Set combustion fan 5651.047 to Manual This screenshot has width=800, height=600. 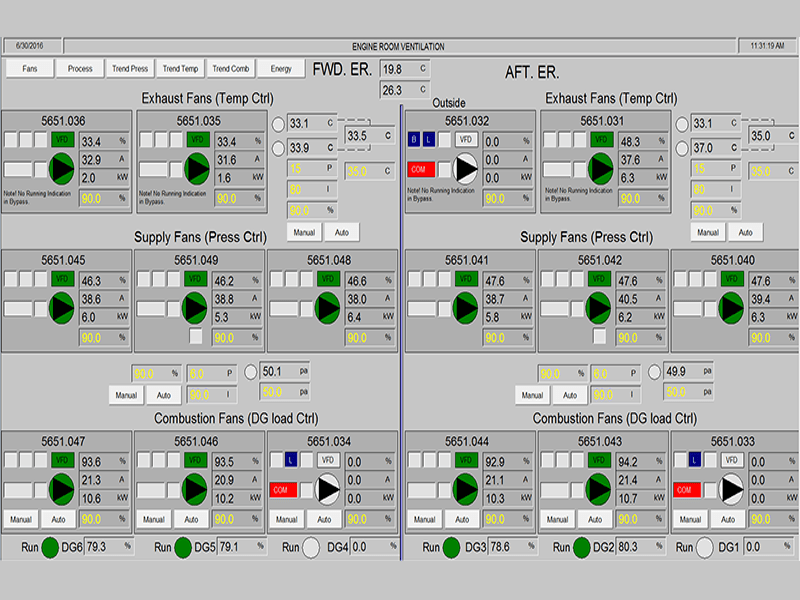click(x=21, y=519)
